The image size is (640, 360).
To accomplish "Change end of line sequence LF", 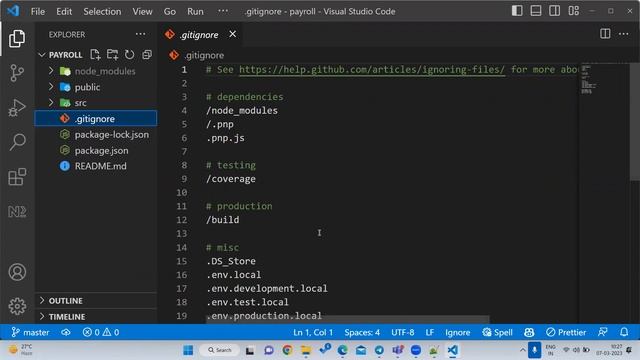I will click(x=430, y=332).
